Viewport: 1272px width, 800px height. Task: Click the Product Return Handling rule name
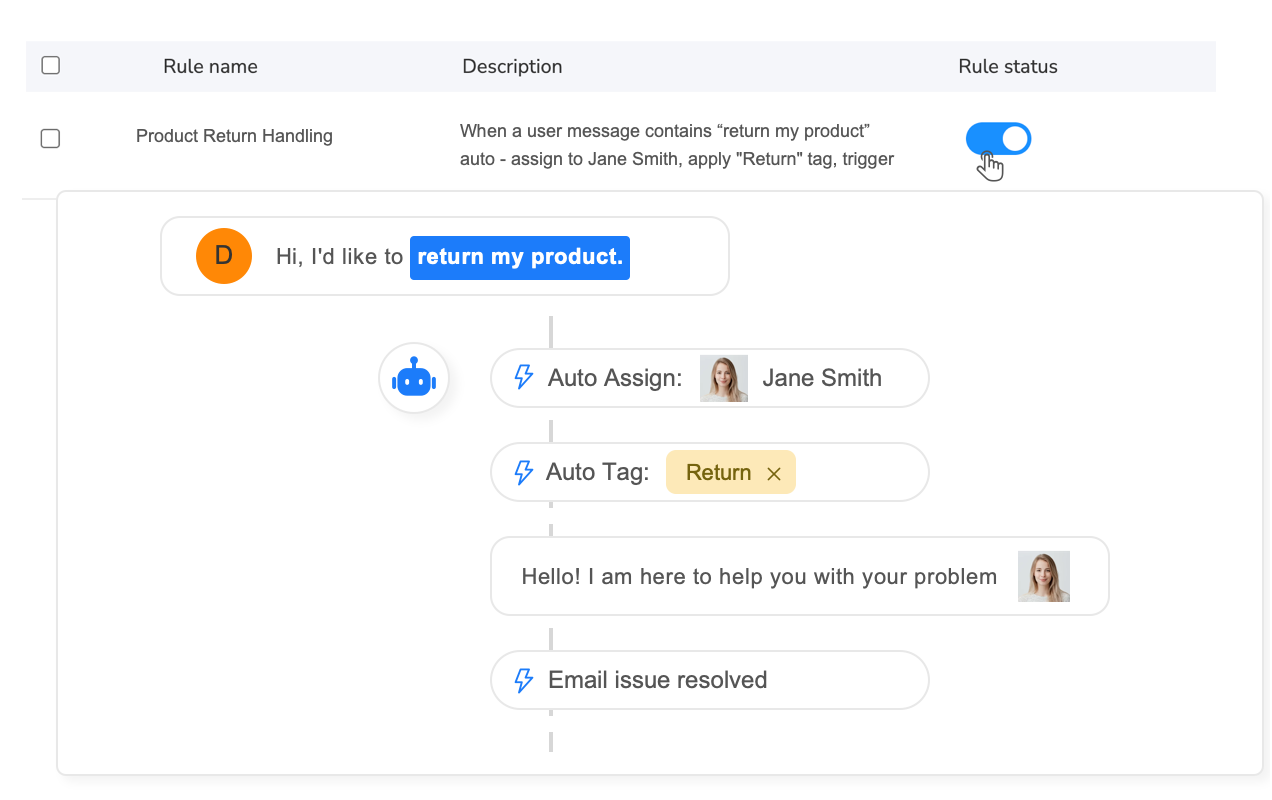pyautogui.click(x=234, y=135)
